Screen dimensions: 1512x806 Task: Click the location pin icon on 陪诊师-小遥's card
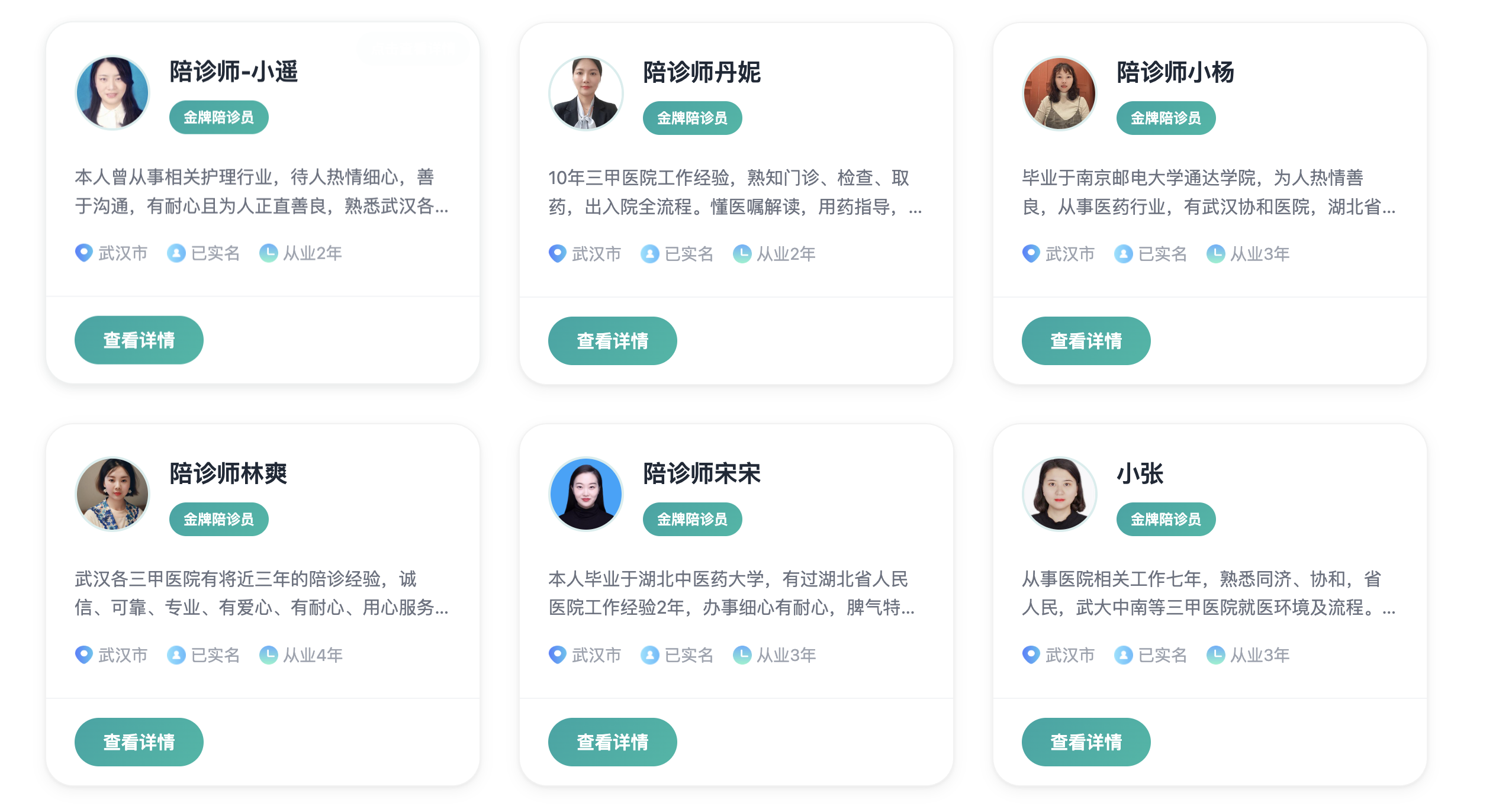(84, 253)
